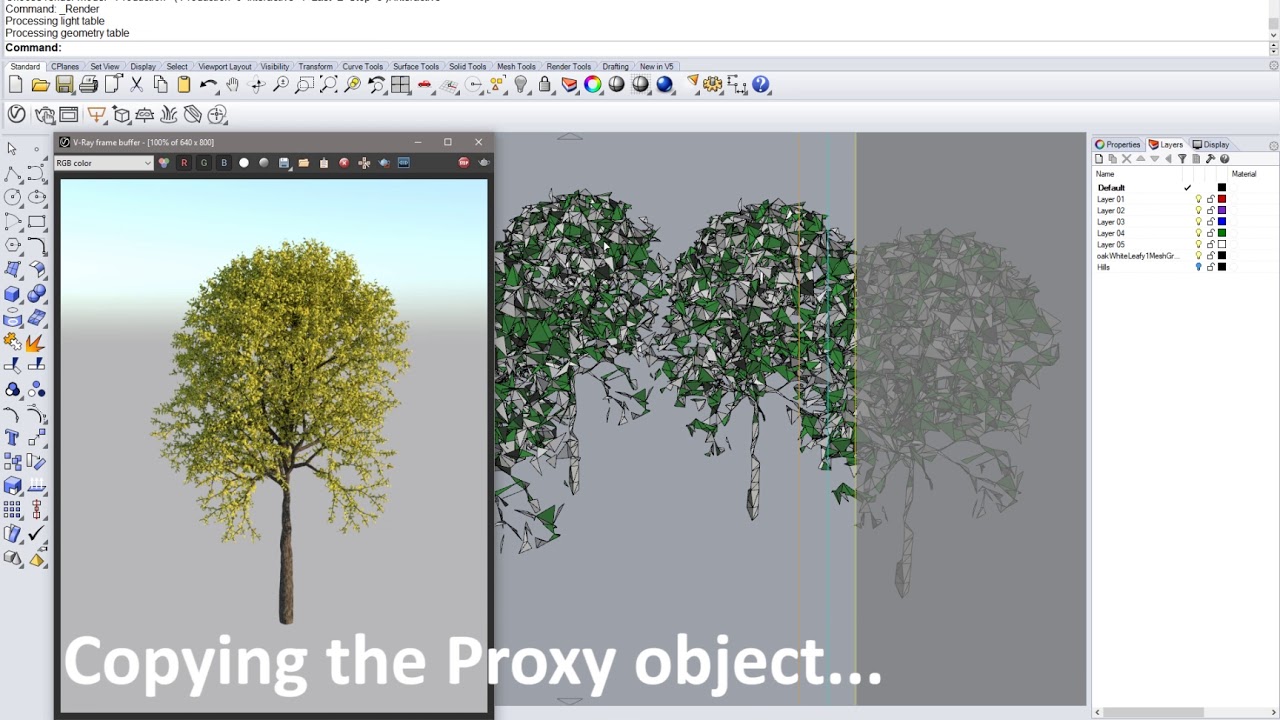This screenshot has width=1280, height=720.
Task: Toggle monochrome gray sphere in frame buffer
Action: coord(264,163)
